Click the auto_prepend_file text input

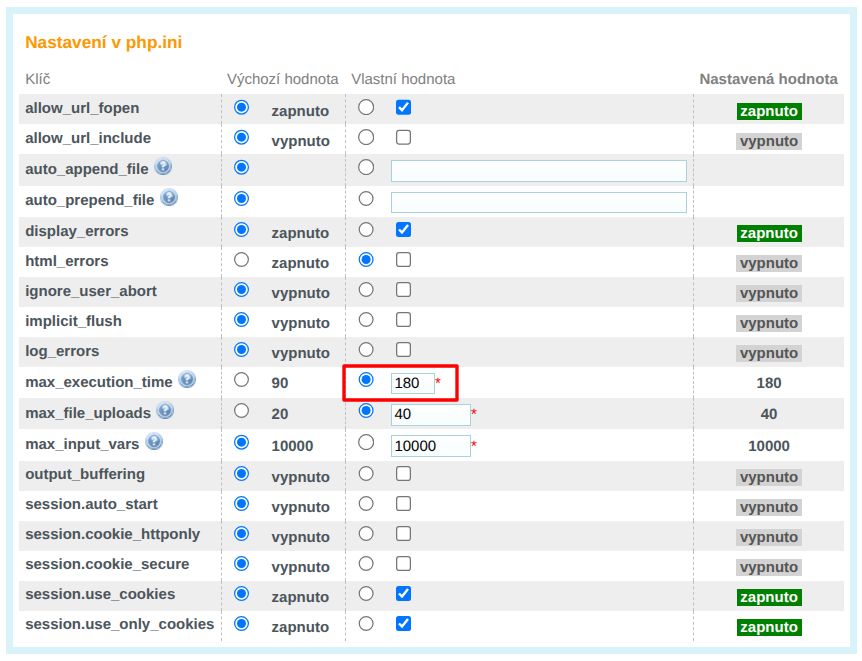click(x=538, y=202)
